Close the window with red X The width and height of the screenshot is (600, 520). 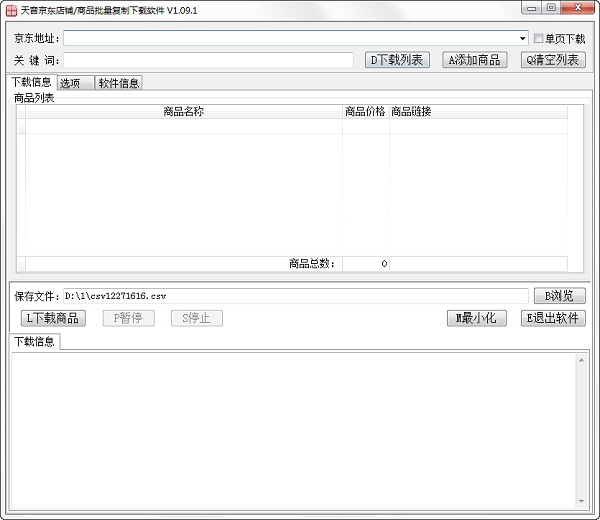point(578,8)
